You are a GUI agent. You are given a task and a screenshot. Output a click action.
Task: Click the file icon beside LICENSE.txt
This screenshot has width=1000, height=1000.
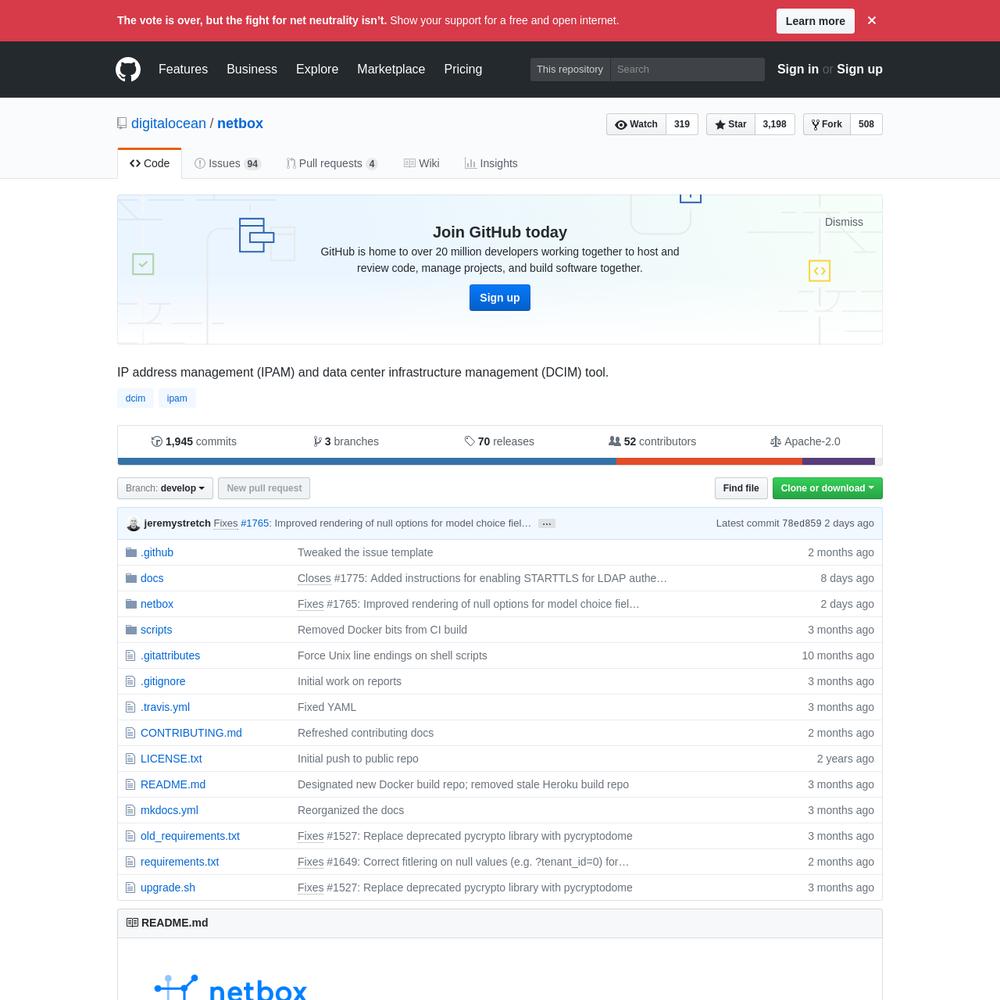(x=130, y=759)
